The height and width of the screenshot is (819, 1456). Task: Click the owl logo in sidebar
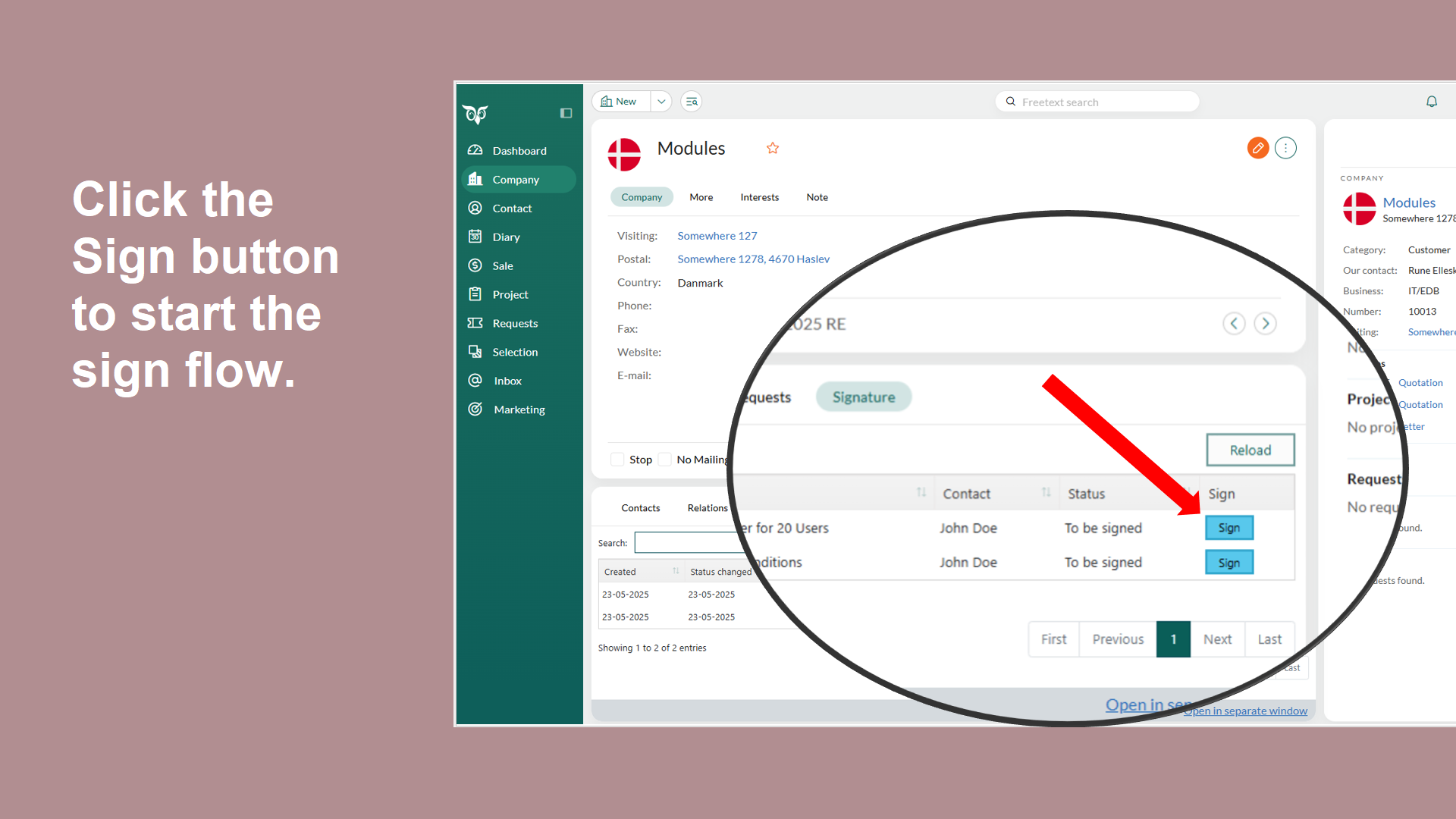(x=475, y=114)
